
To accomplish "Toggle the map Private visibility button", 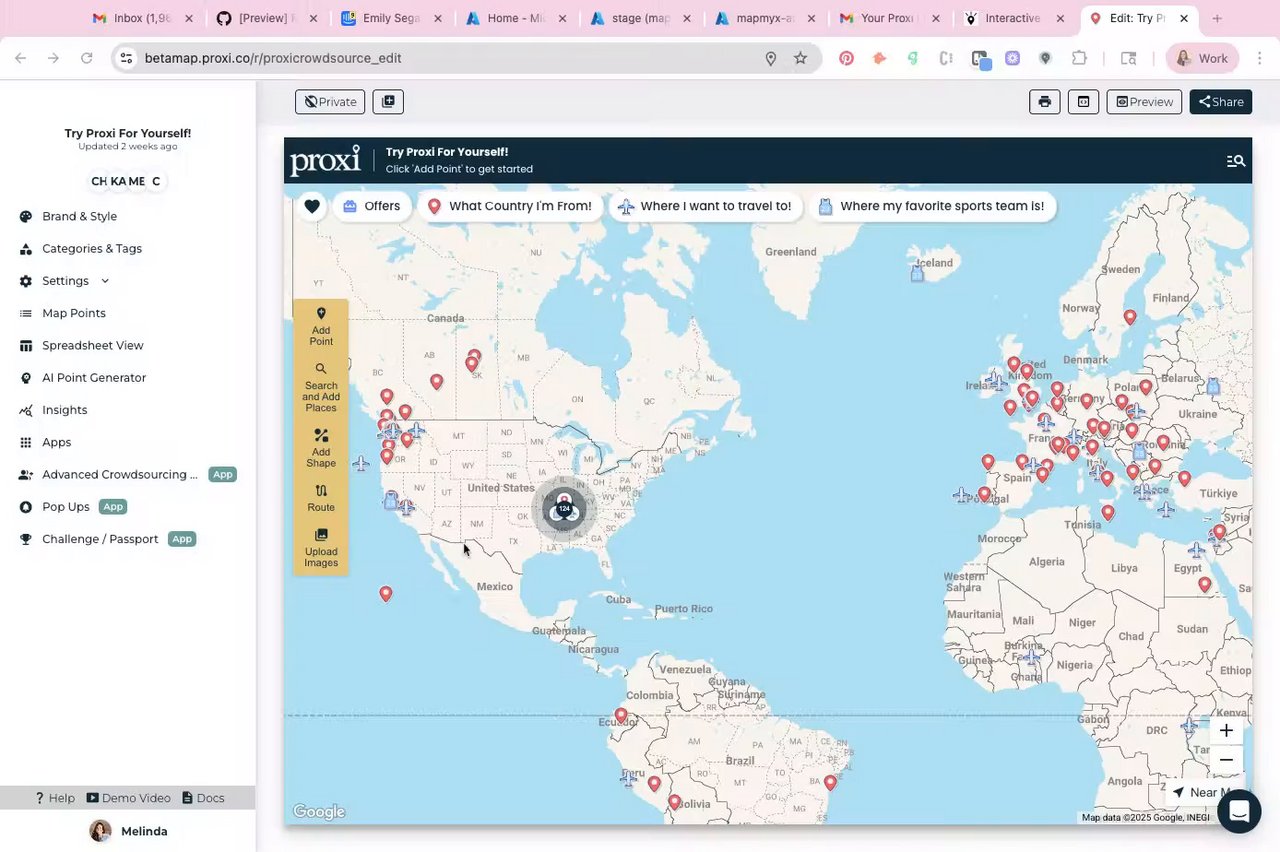I will 330,101.
